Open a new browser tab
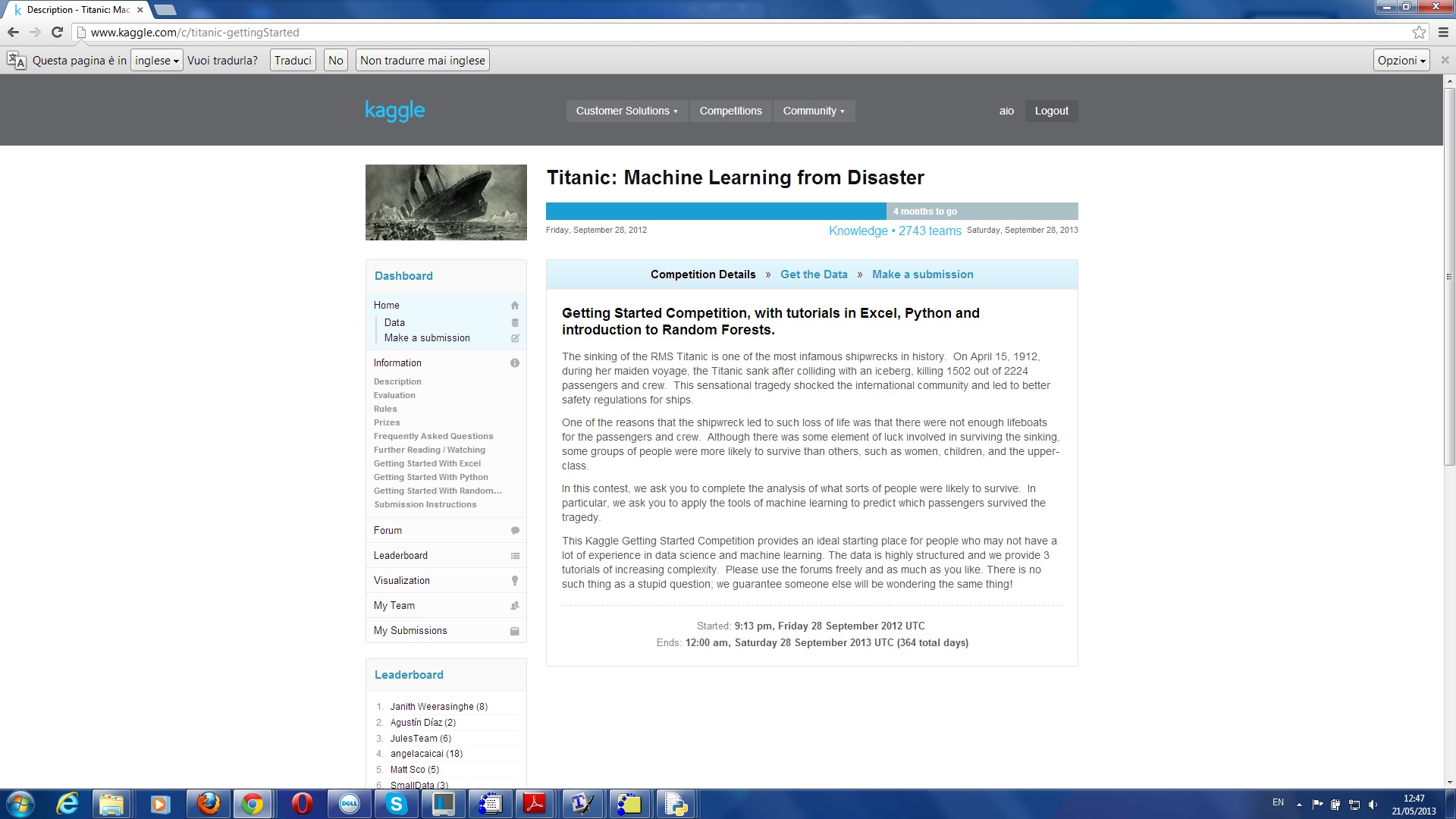This screenshot has width=1456, height=819. [165, 10]
